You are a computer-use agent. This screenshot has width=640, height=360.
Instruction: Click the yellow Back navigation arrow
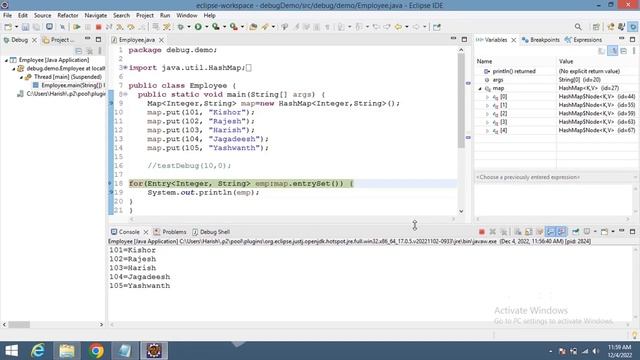398,27
